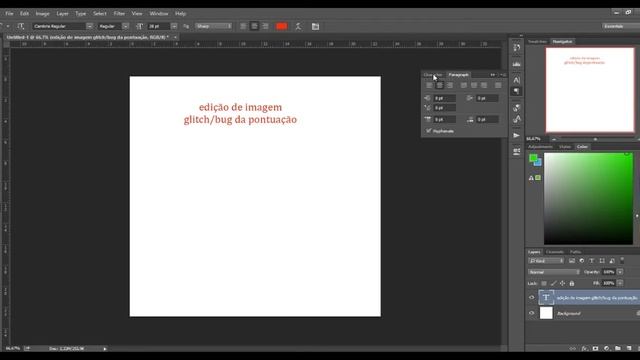Switch to Character tab
640x360 pixels.
coord(433,75)
